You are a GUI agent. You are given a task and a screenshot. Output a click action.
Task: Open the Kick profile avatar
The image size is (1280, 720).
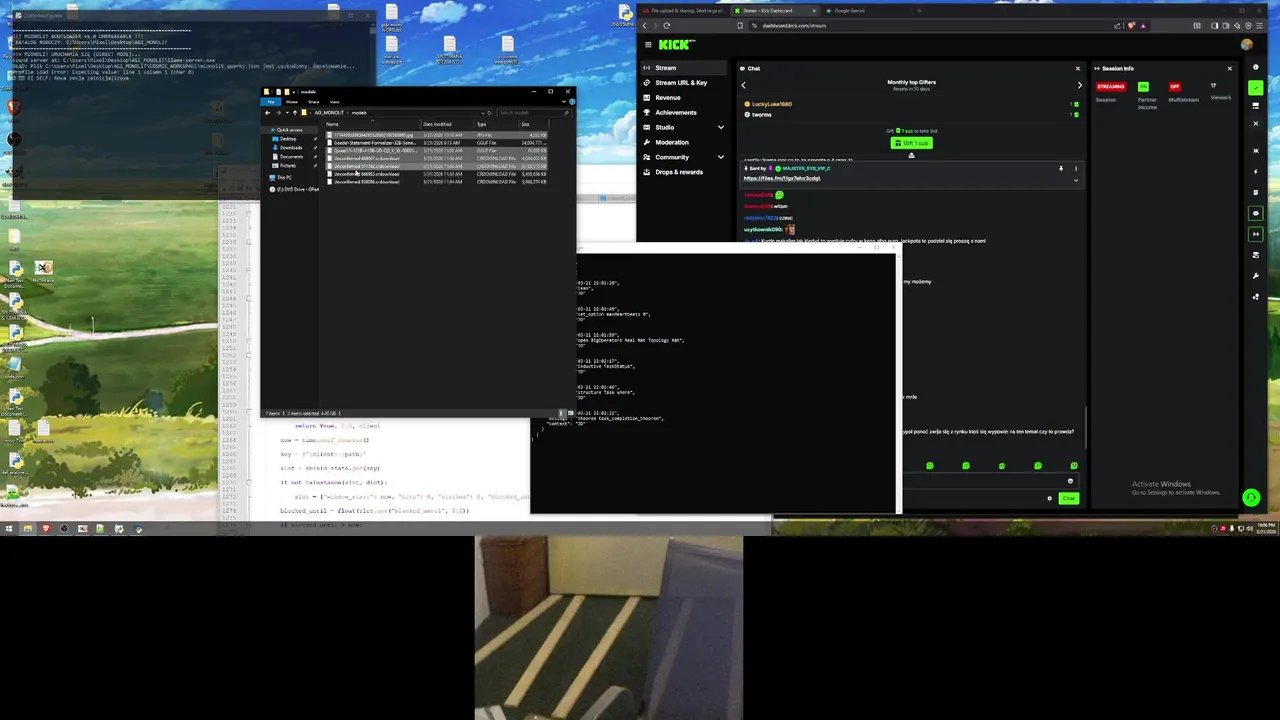click(1246, 45)
